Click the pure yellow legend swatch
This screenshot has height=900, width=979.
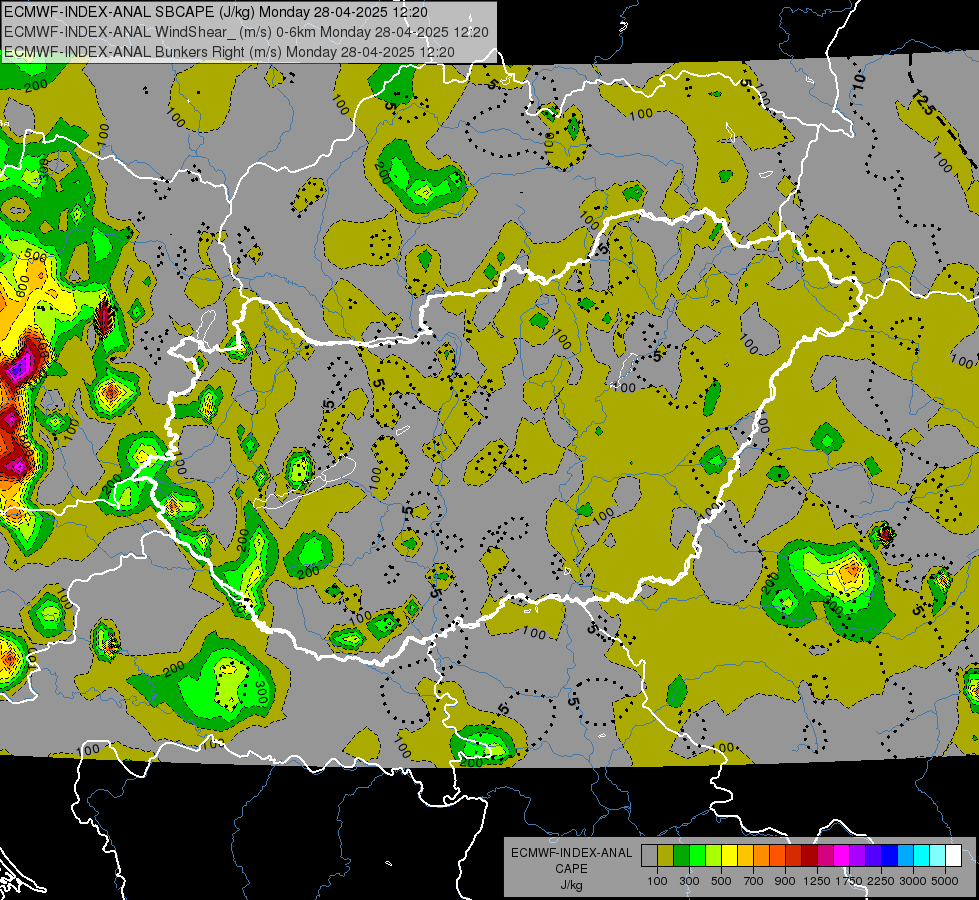(x=729, y=855)
